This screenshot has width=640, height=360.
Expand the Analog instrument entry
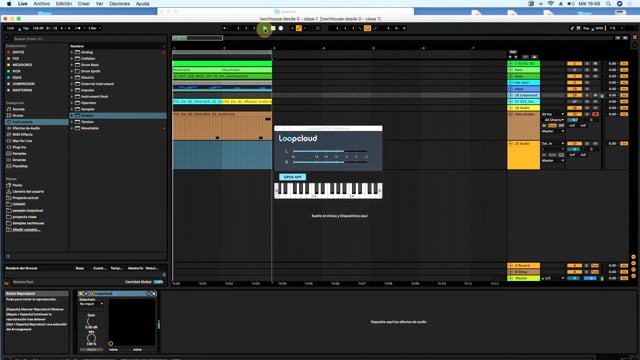[x=72, y=52]
